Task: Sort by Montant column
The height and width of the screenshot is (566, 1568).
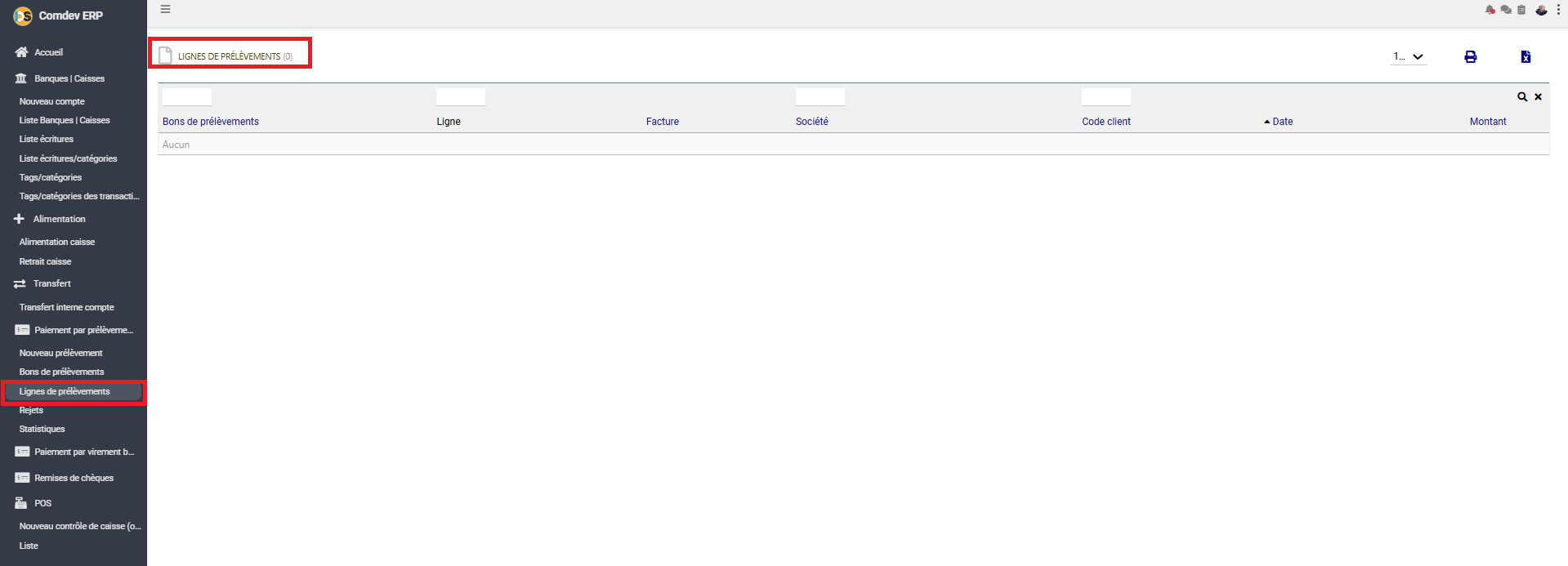Action: click(x=1488, y=122)
